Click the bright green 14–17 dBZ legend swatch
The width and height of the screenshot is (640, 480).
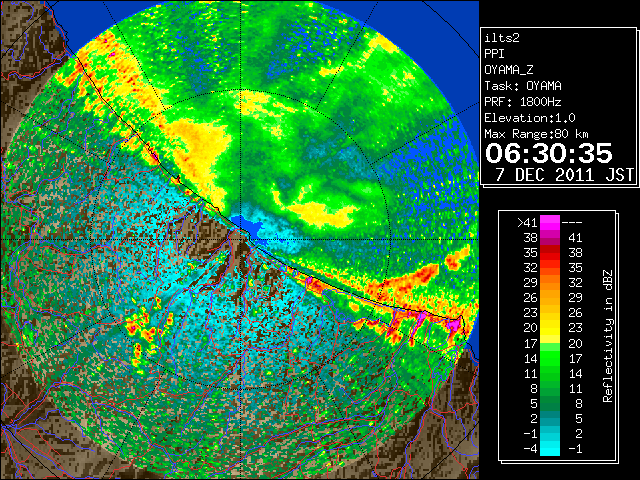pyautogui.click(x=550, y=358)
